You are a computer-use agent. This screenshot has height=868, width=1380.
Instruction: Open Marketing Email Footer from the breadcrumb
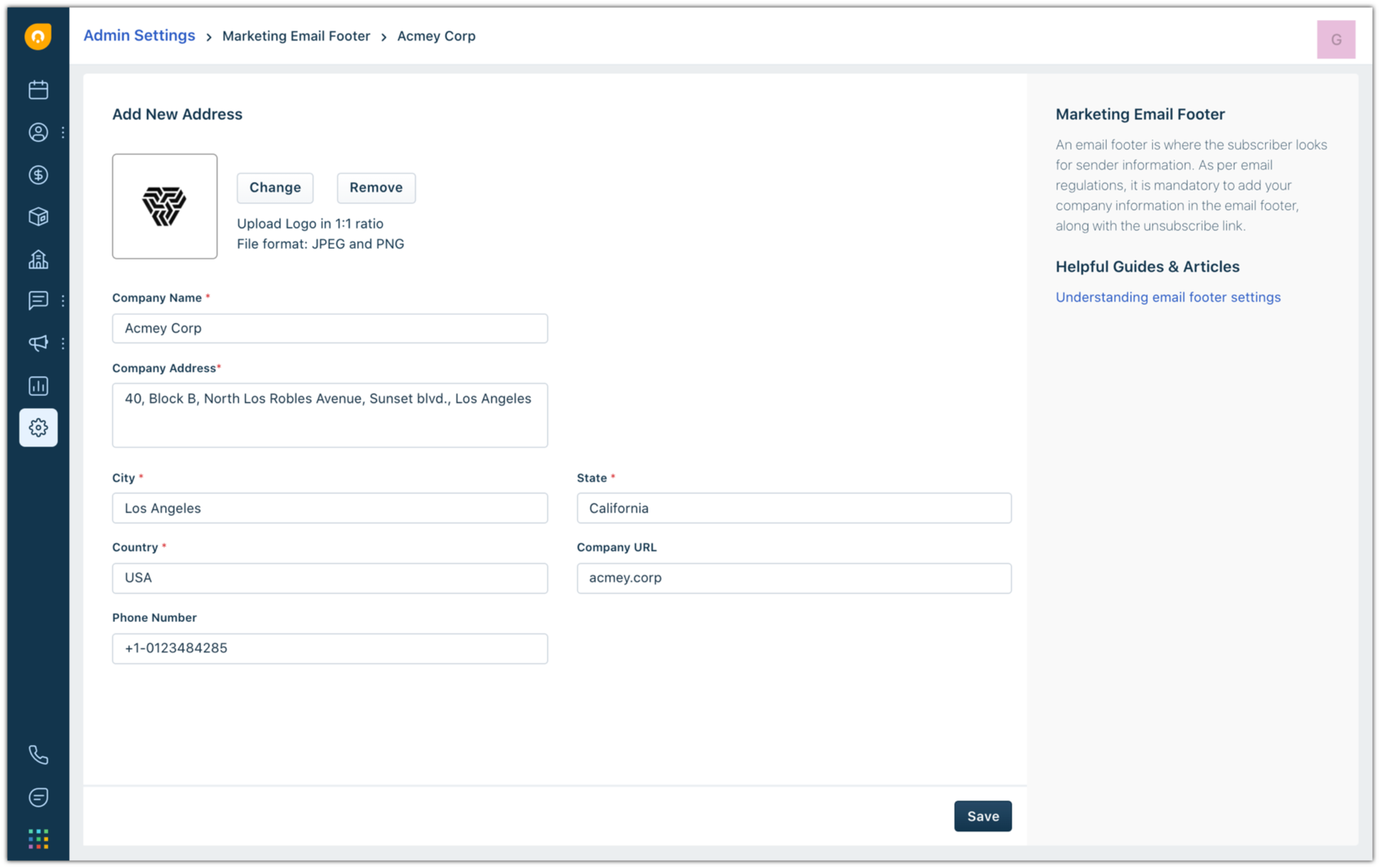click(x=296, y=36)
